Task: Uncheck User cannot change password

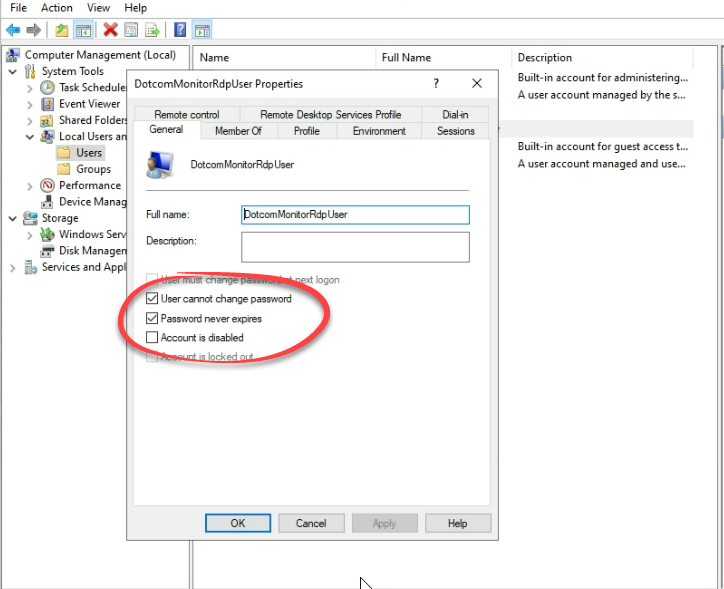Action: click(x=152, y=299)
